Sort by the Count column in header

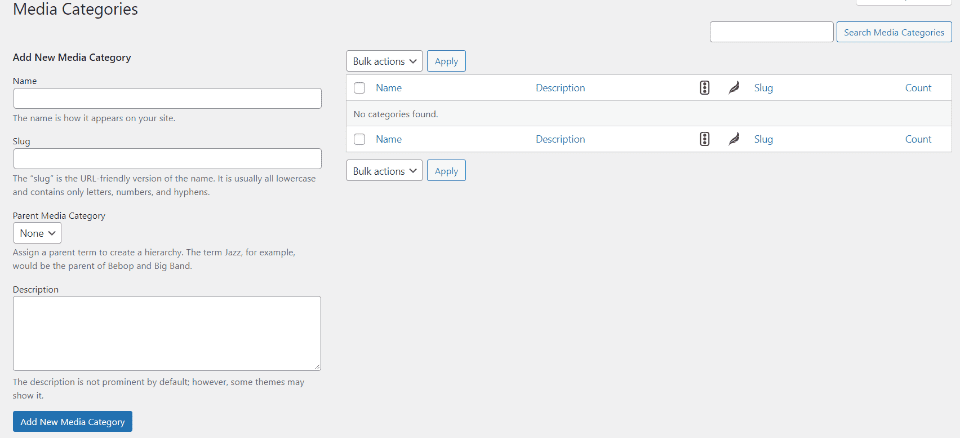(x=918, y=88)
